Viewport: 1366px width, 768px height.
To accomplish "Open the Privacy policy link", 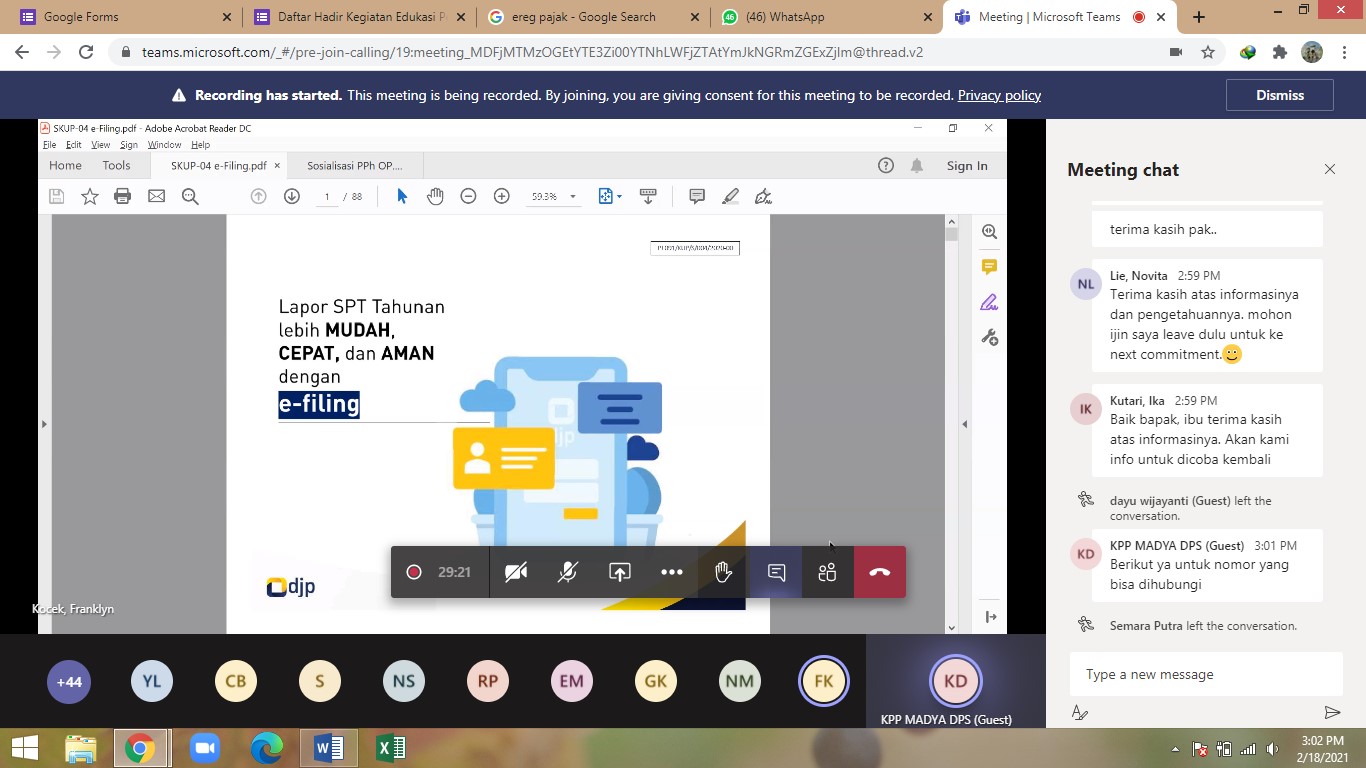I will (x=999, y=95).
